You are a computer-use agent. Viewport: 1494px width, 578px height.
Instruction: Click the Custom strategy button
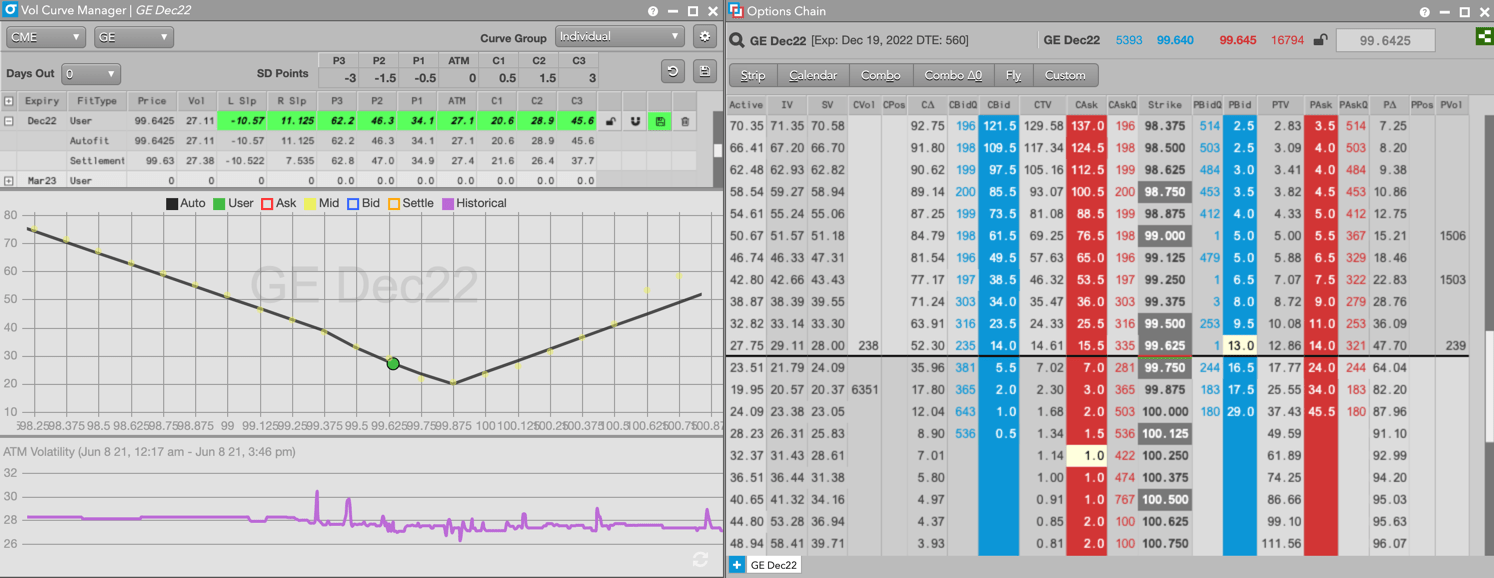click(x=1064, y=75)
